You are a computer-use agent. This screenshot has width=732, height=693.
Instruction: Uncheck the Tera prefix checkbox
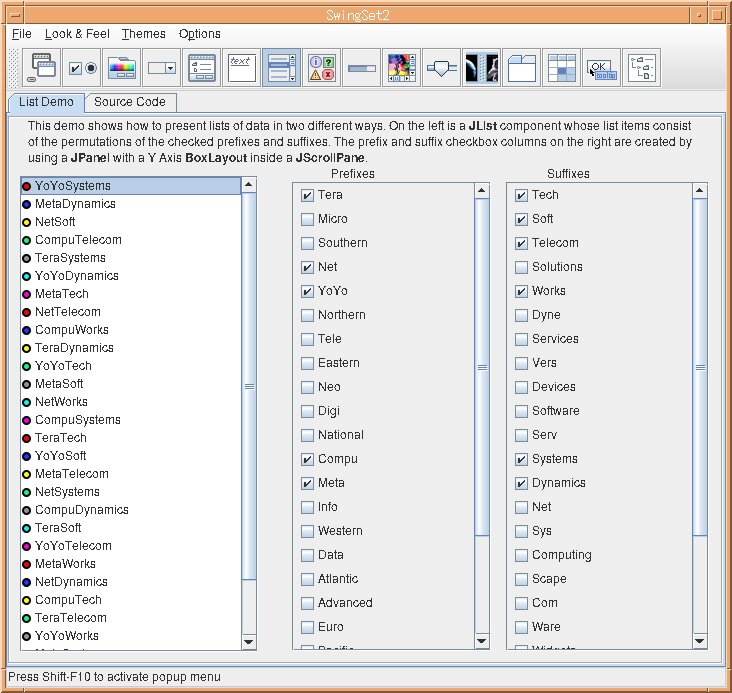(307, 195)
